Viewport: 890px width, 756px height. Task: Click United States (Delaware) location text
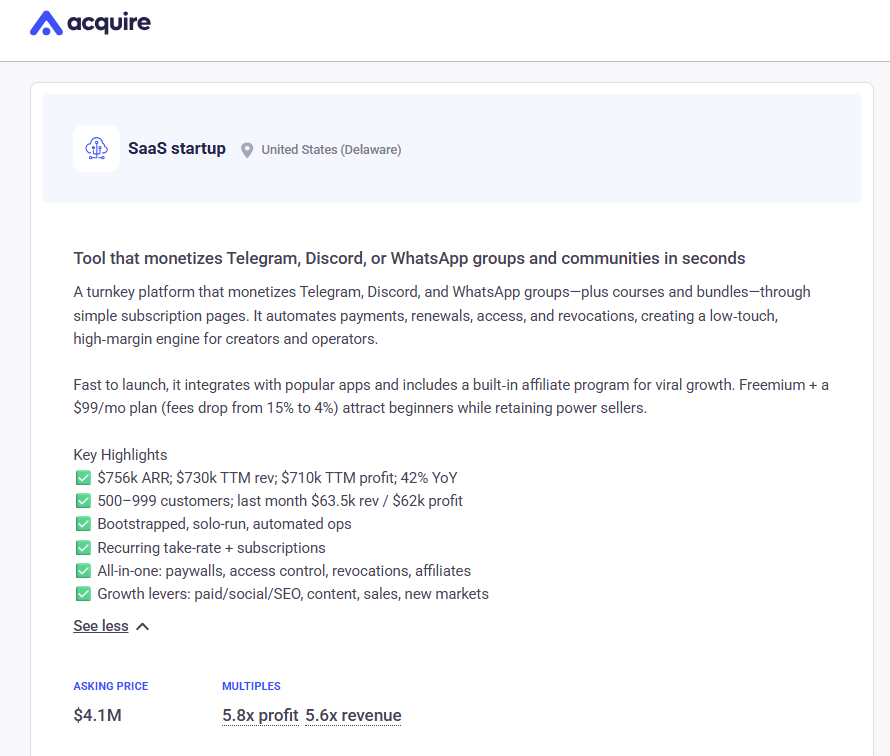point(331,150)
